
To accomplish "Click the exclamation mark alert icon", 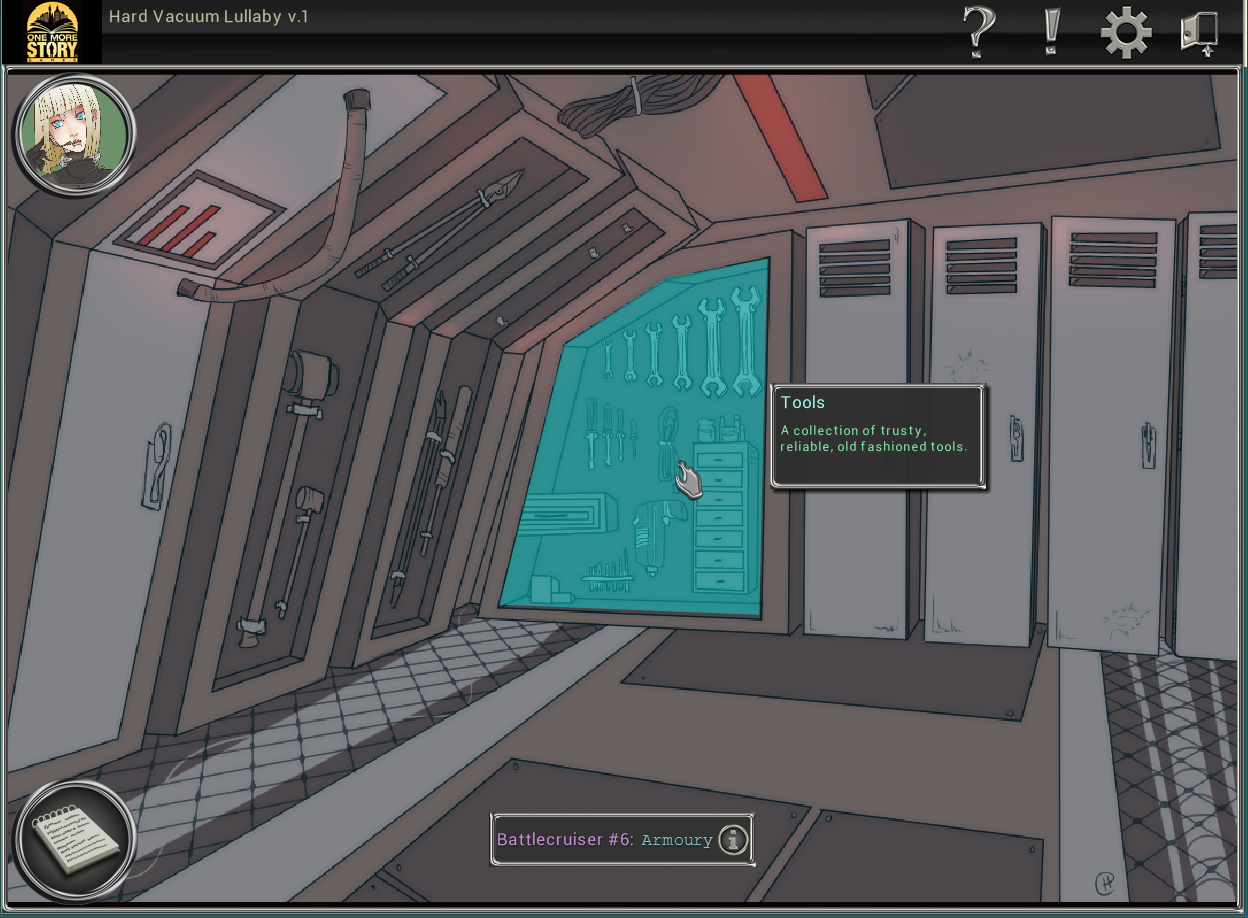I will tap(1051, 31).
